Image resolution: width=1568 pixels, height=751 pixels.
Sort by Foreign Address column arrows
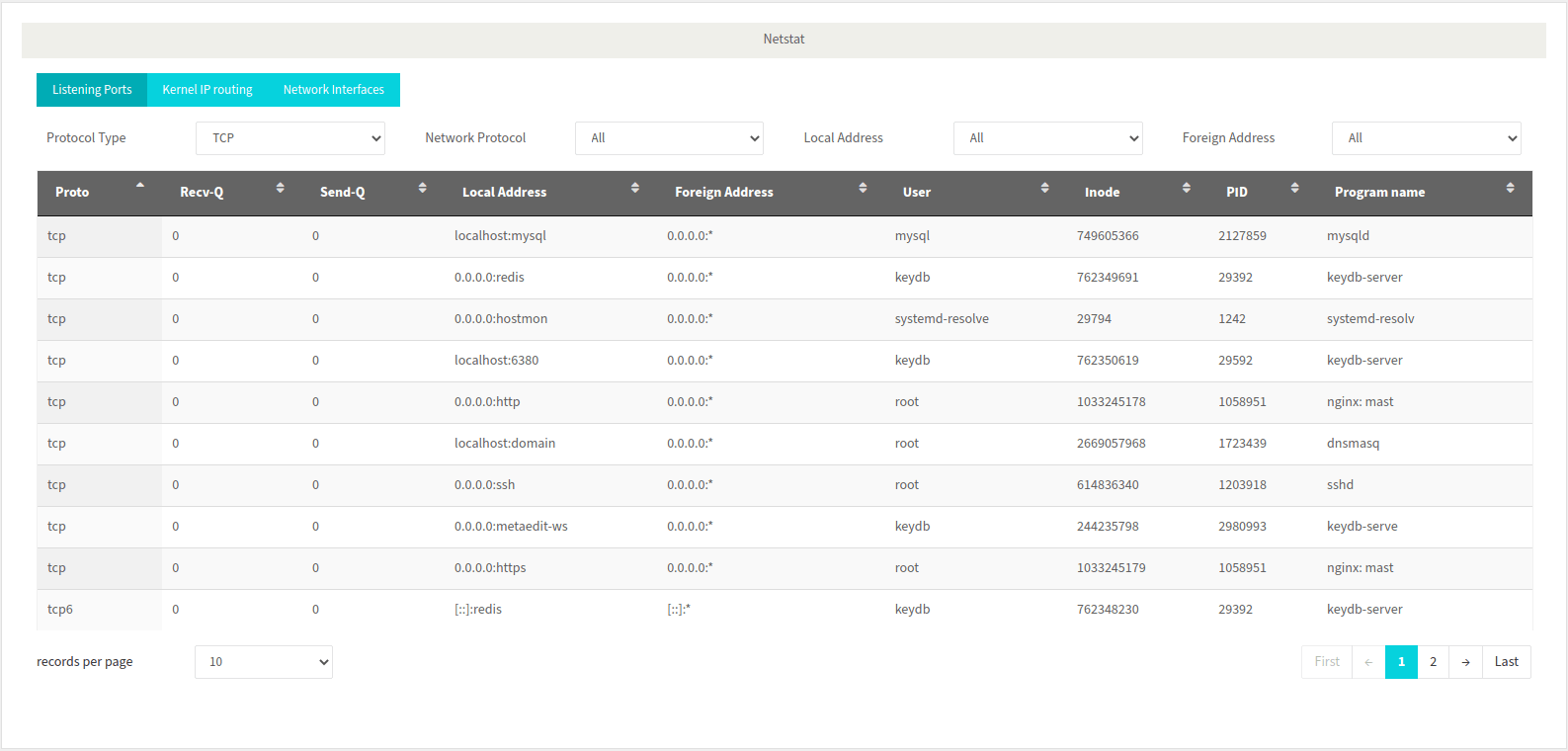[863, 188]
